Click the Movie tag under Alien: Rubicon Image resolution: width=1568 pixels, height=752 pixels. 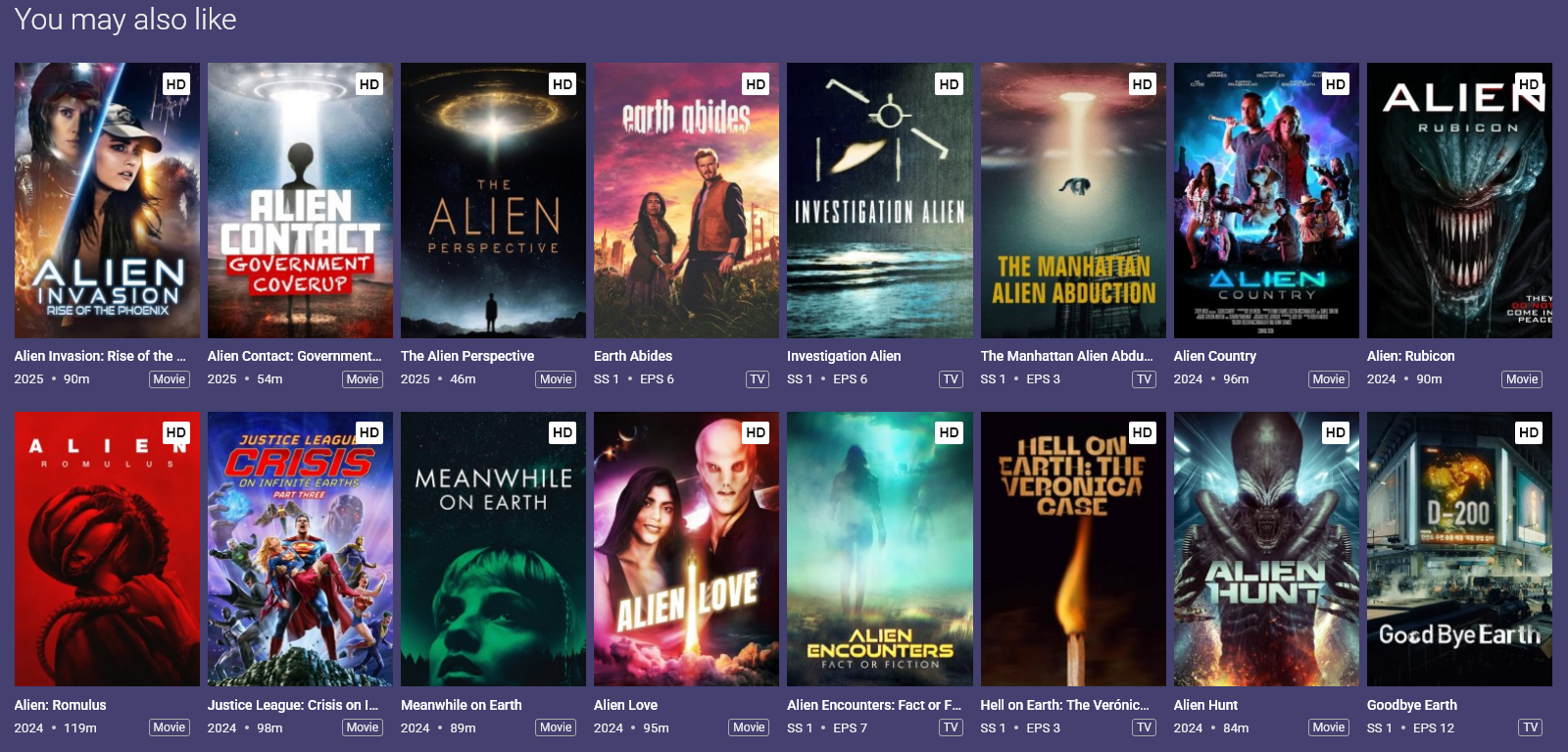[x=1522, y=379]
